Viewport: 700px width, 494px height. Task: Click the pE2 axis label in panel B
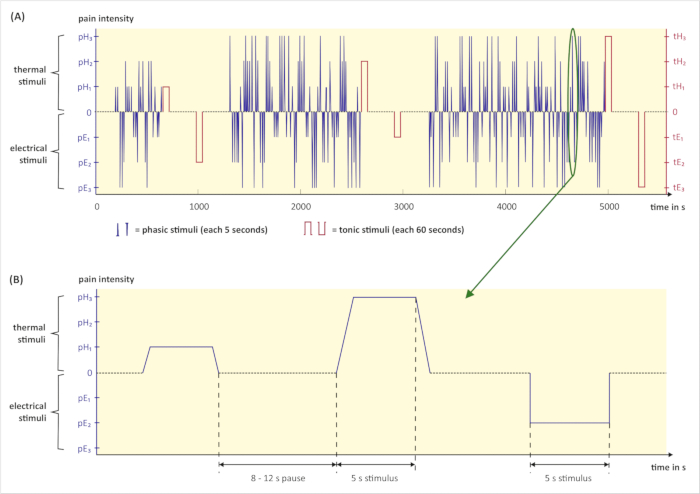pos(84,423)
